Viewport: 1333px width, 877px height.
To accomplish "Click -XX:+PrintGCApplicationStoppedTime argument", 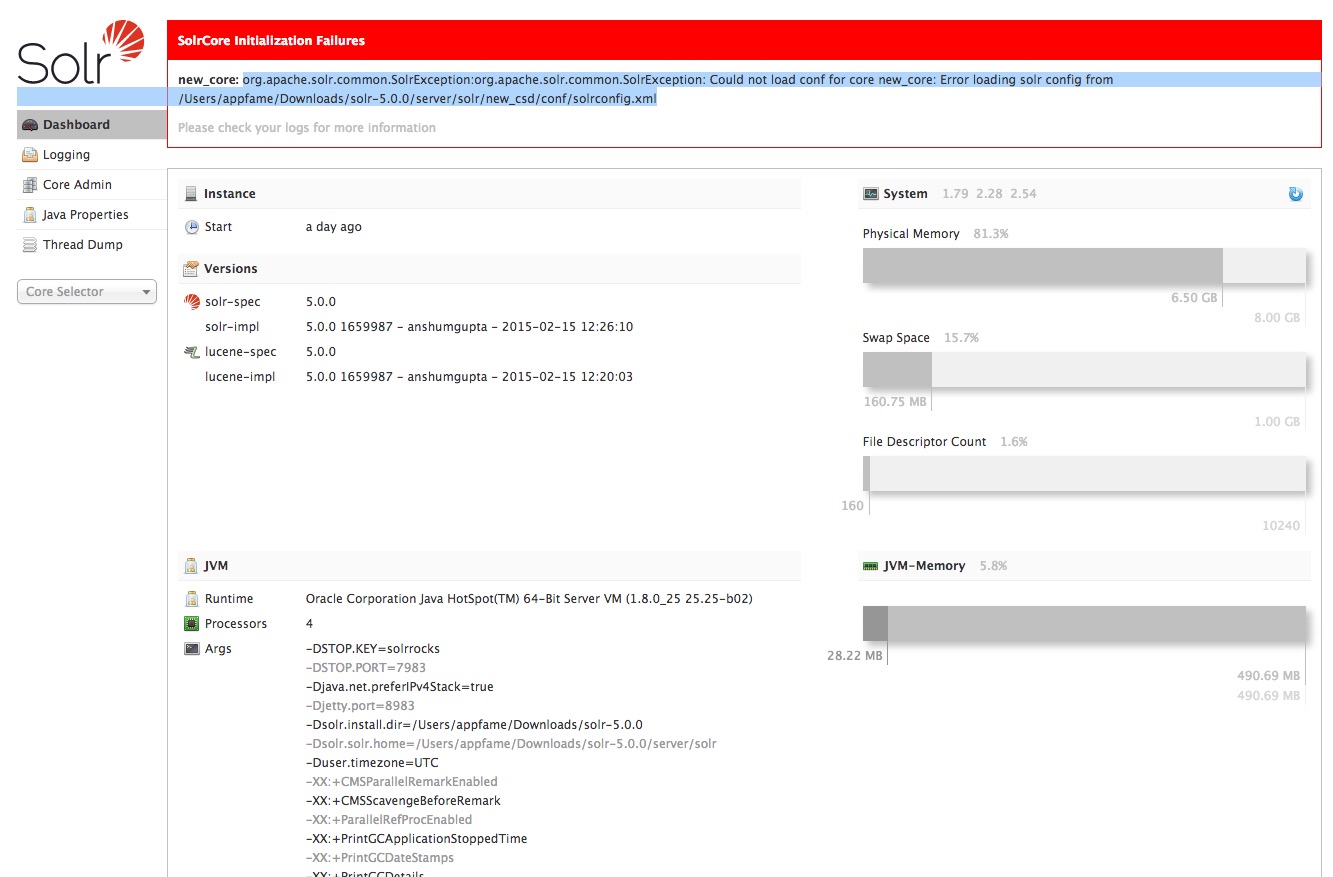I will (416, 839).
